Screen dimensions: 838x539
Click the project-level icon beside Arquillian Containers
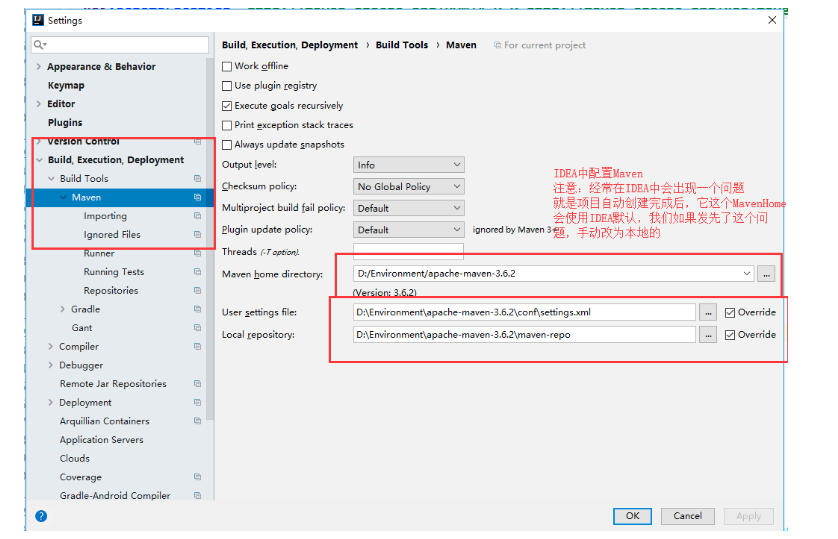pyautogui.click(x=197, y=421)
